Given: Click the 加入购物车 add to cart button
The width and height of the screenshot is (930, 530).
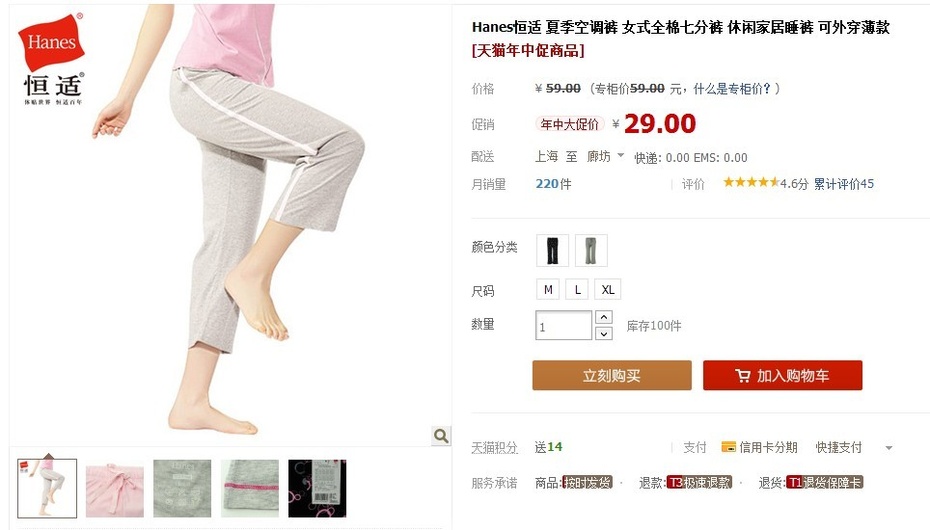Looking at the screenshot, I should (782, 375).
